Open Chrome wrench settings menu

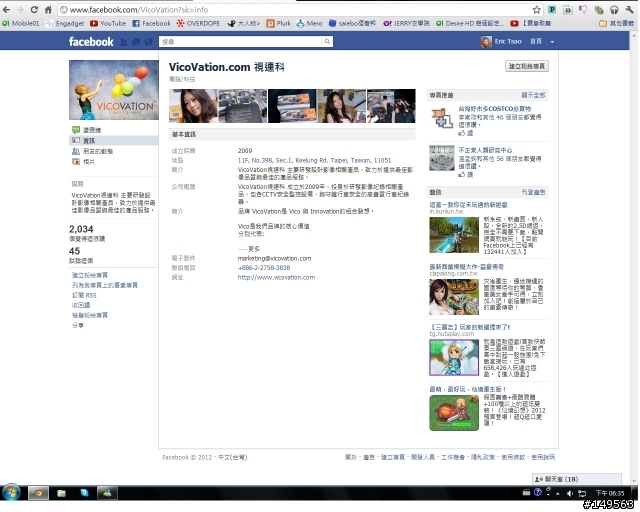pyautogui.click(x=629, y=10)
